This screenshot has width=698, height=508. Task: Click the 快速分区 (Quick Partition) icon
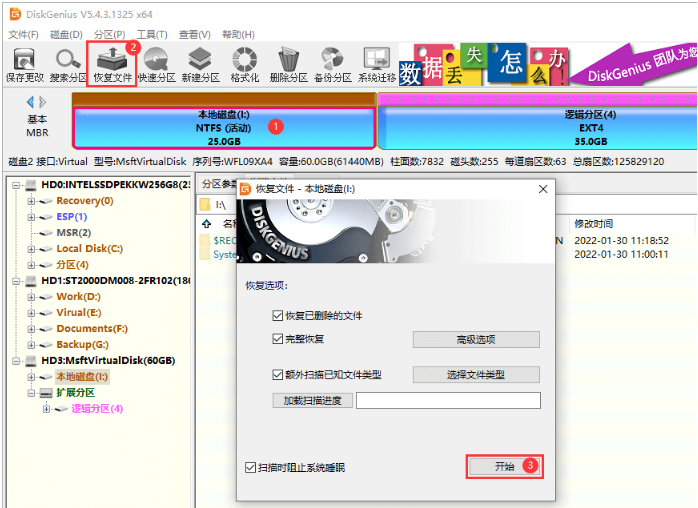[x=156, y=64]
